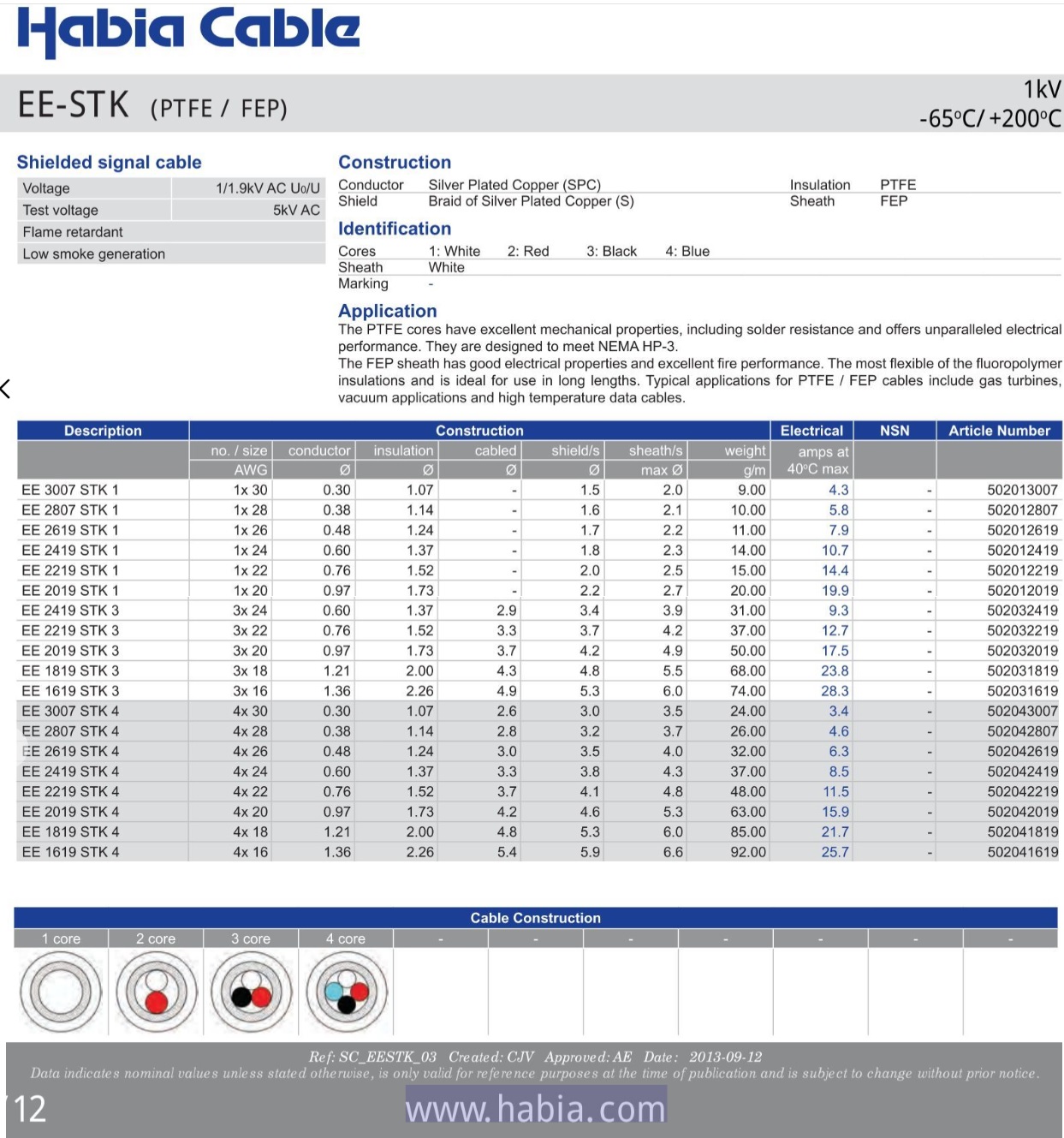Click article number 502013007

coord(1022,490)
